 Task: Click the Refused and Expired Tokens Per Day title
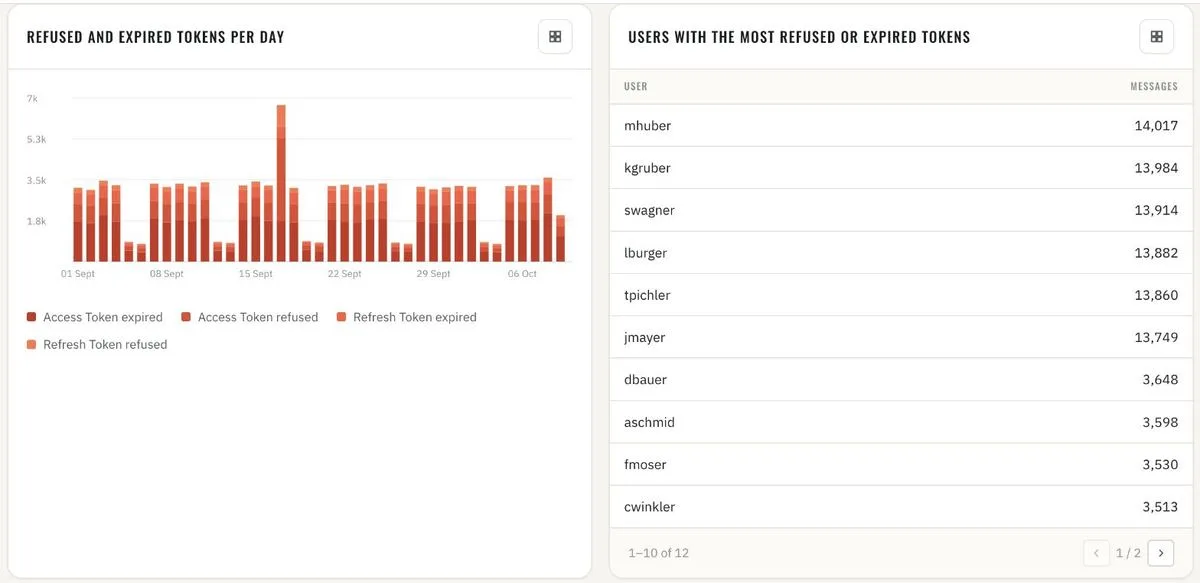pos(156,37)
